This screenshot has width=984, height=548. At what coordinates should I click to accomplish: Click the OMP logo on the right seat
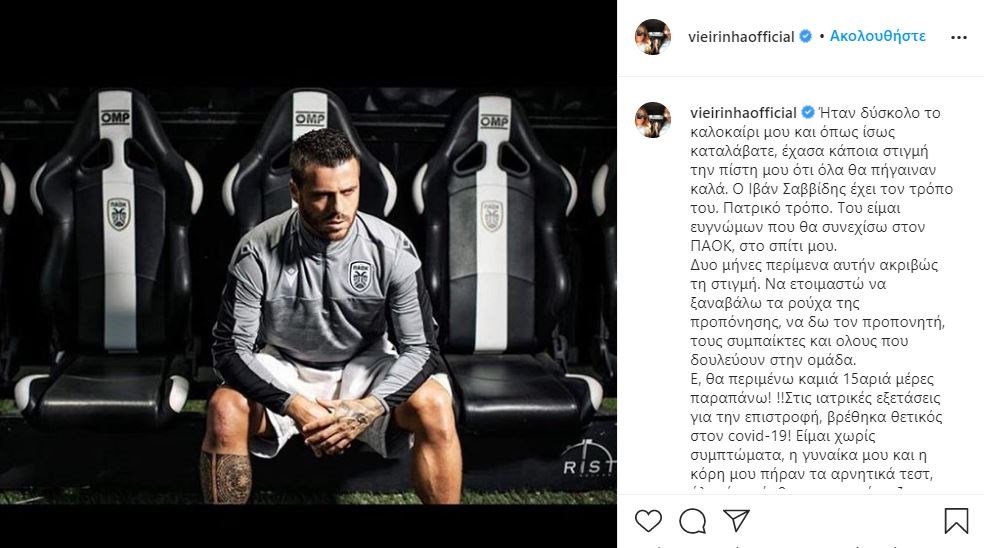pyautogui.click(x=493, y=121)
